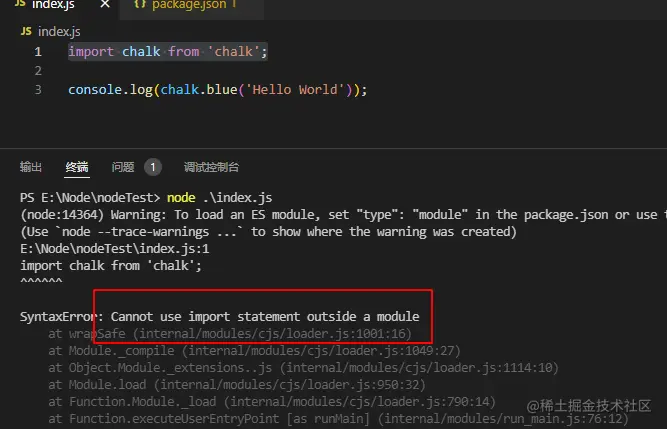
Task: Click the 'Hello World' string literal
Action: [295, 90]
